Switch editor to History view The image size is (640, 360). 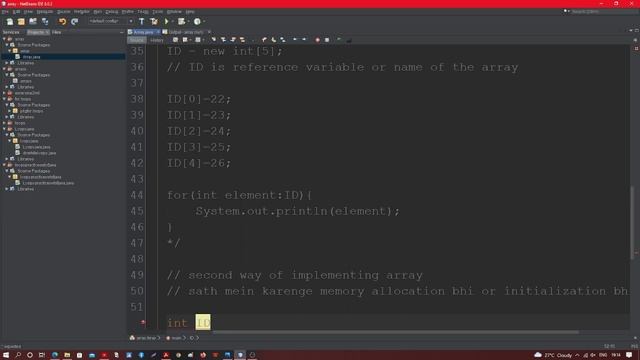[x=156, y=40]
